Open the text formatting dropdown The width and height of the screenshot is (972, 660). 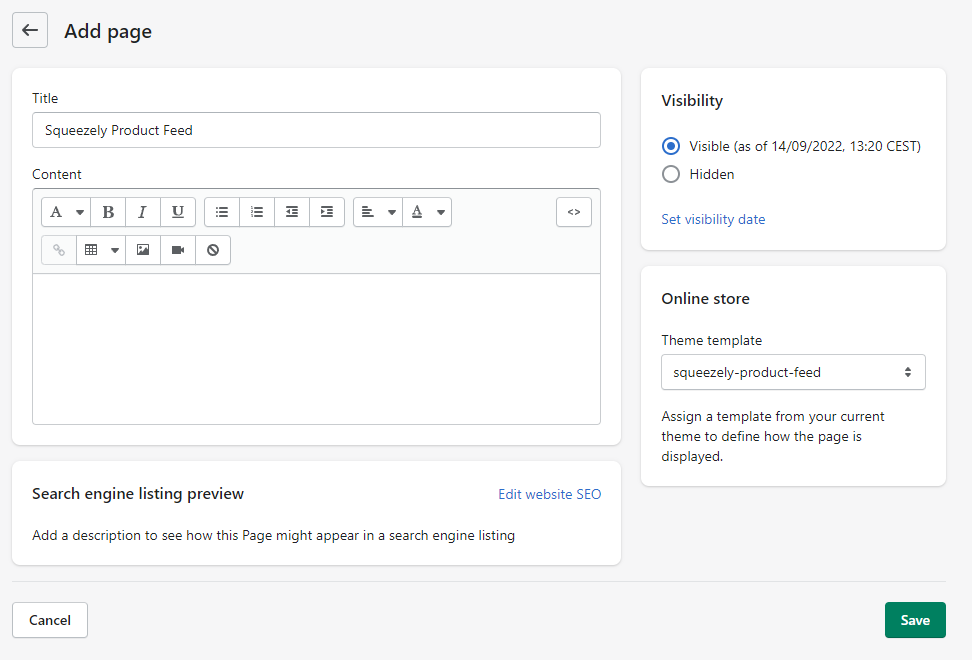[x=66, y=212]
